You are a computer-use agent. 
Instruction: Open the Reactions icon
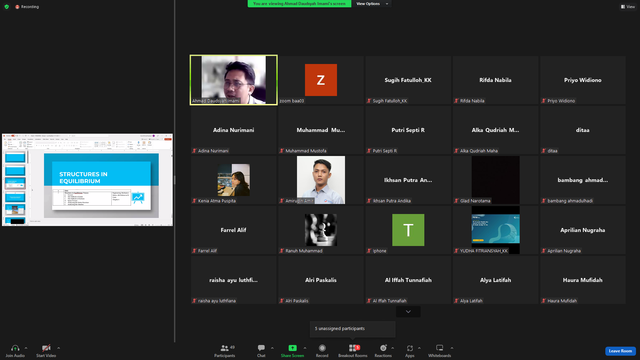tap(383, 348)
